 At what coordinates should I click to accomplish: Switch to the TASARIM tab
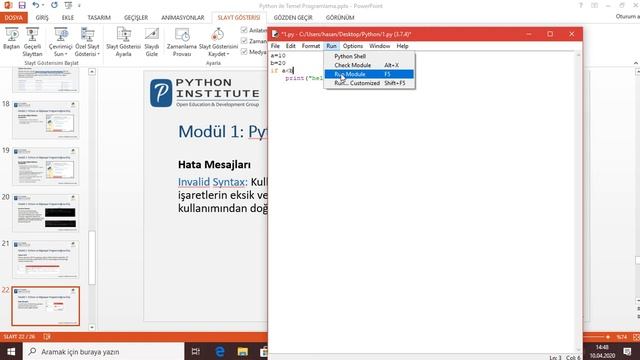99,18
